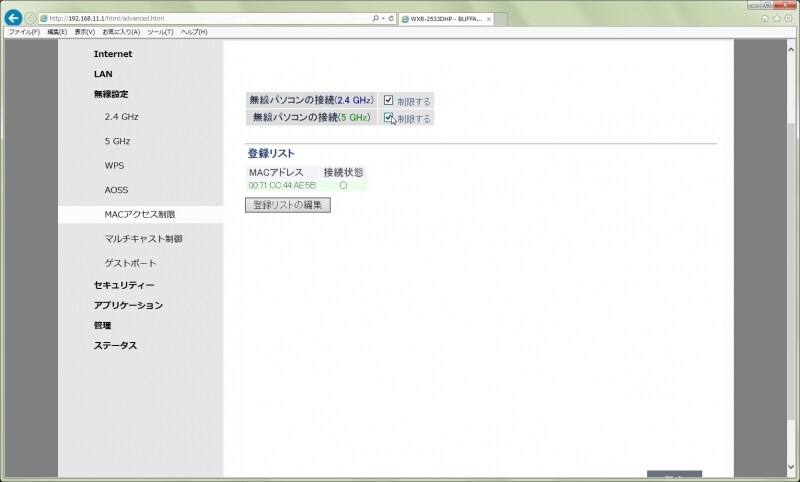The height and width of the screenshot is (482, 800).
Task: Expand the Internet sidebar section
Action: [113, 54]
